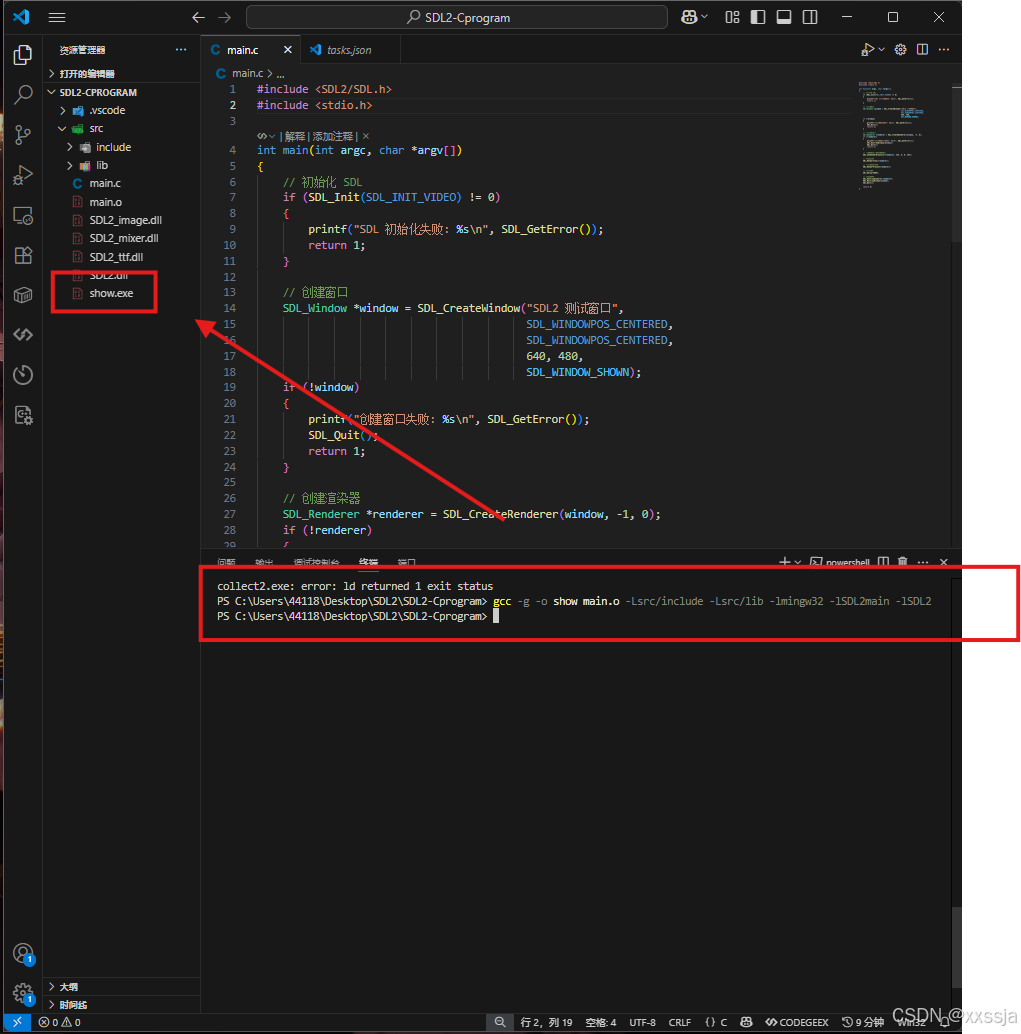Open the run button dropdown arrow
1021x1034 pixels.
pyautogui.click(x=881, y=49)
